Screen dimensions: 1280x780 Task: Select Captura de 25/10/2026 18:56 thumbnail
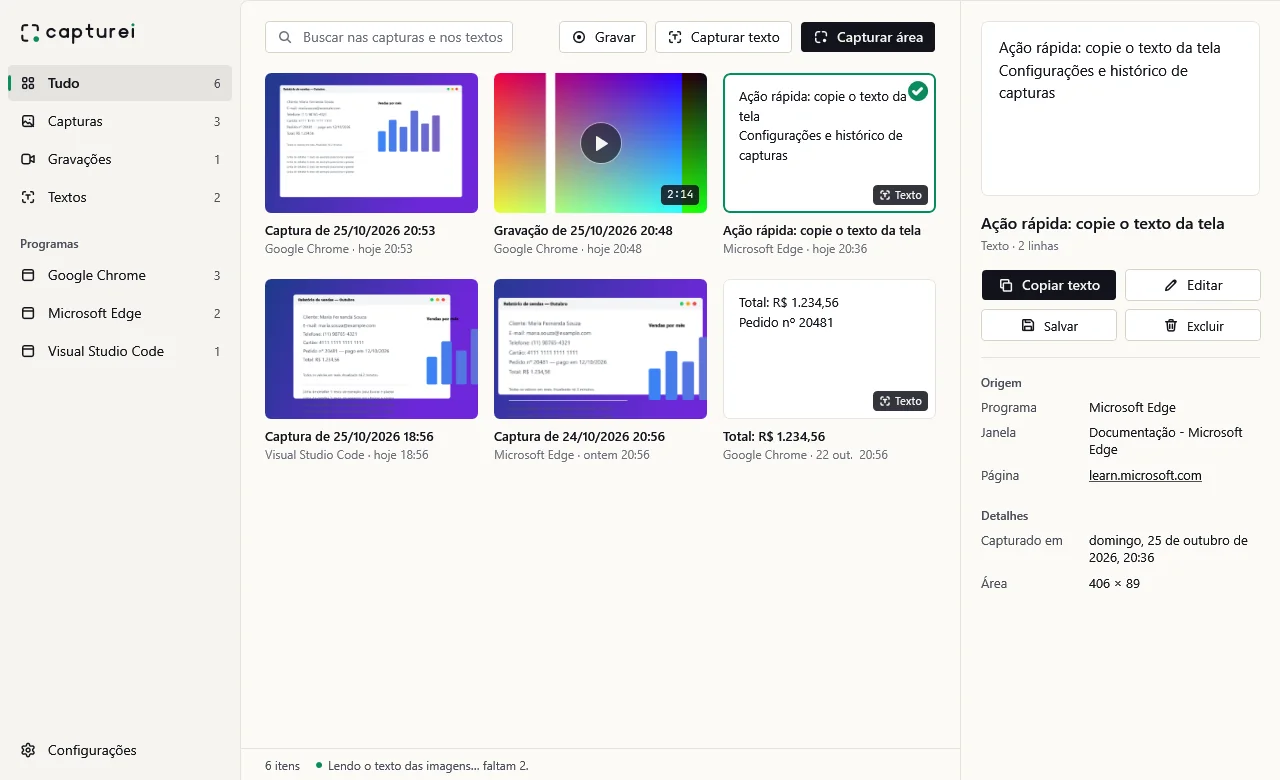pos(371,349)
